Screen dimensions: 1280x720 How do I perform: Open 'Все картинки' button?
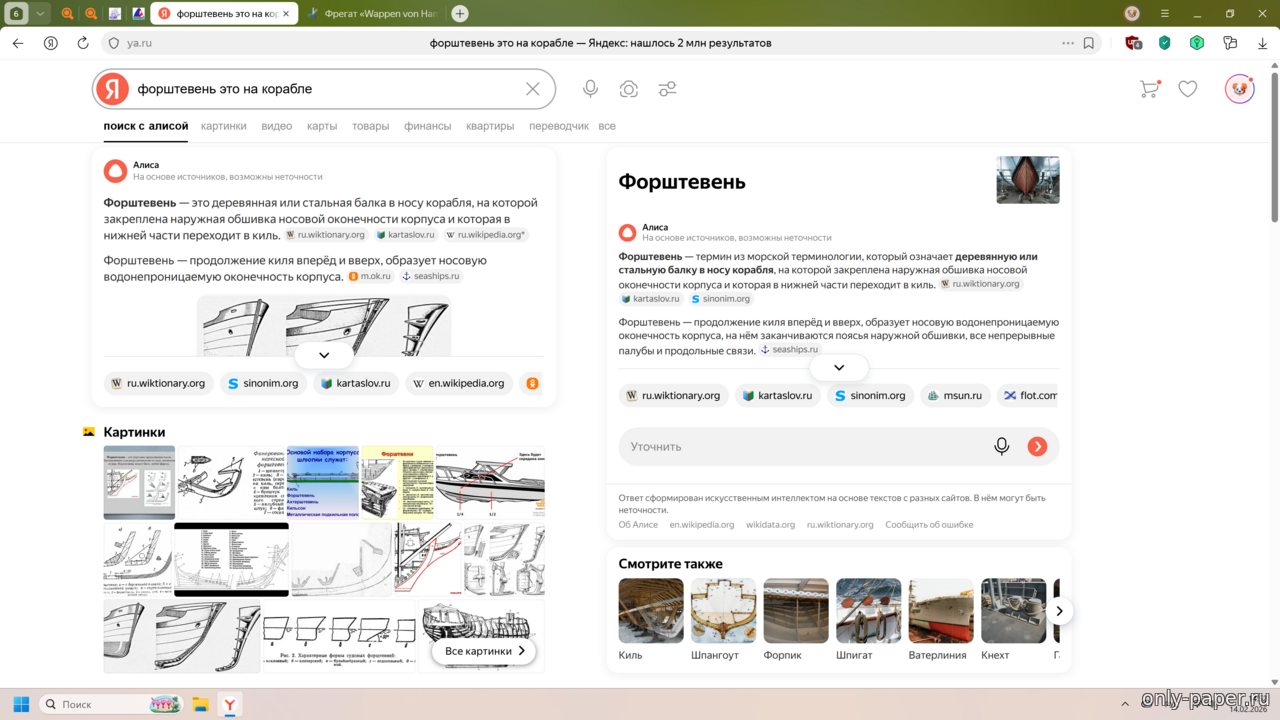[x=484, y=651]
